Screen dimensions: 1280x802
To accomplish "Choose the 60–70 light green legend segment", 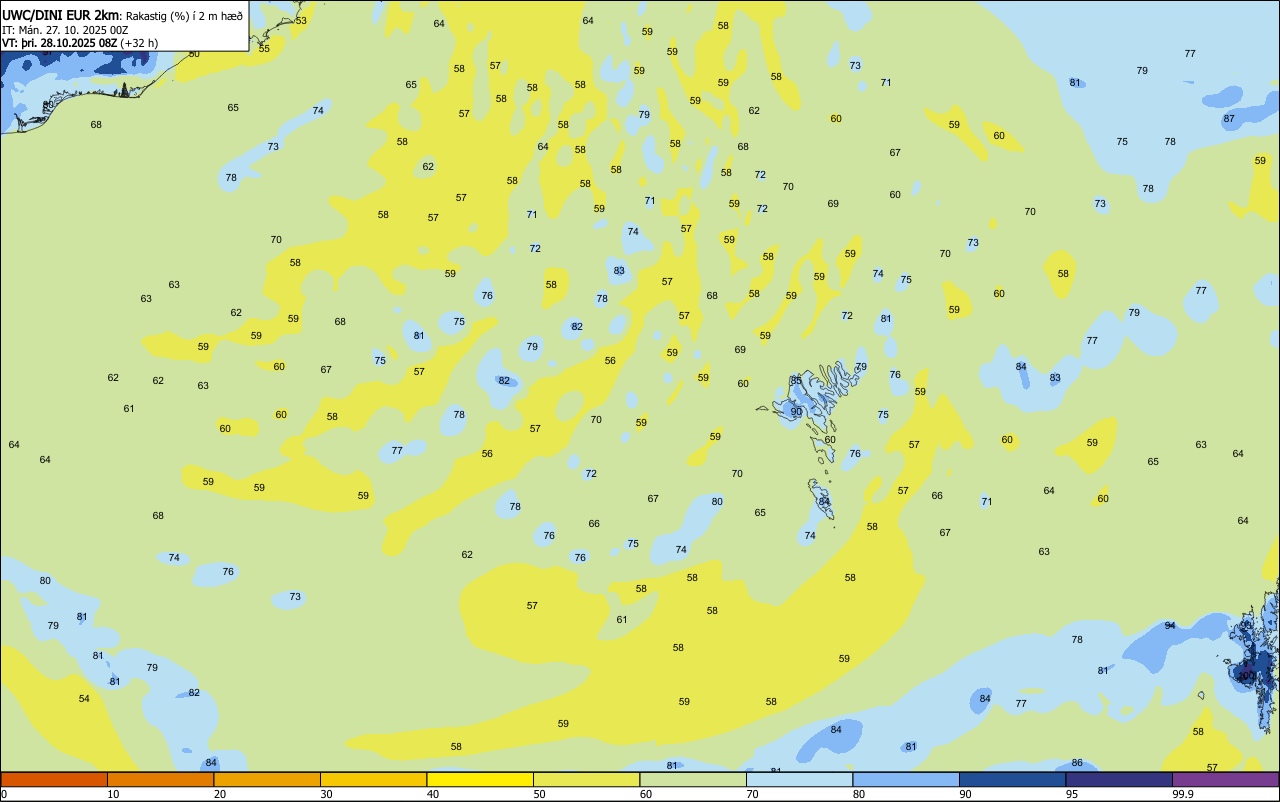I will (x=693, y=779).
